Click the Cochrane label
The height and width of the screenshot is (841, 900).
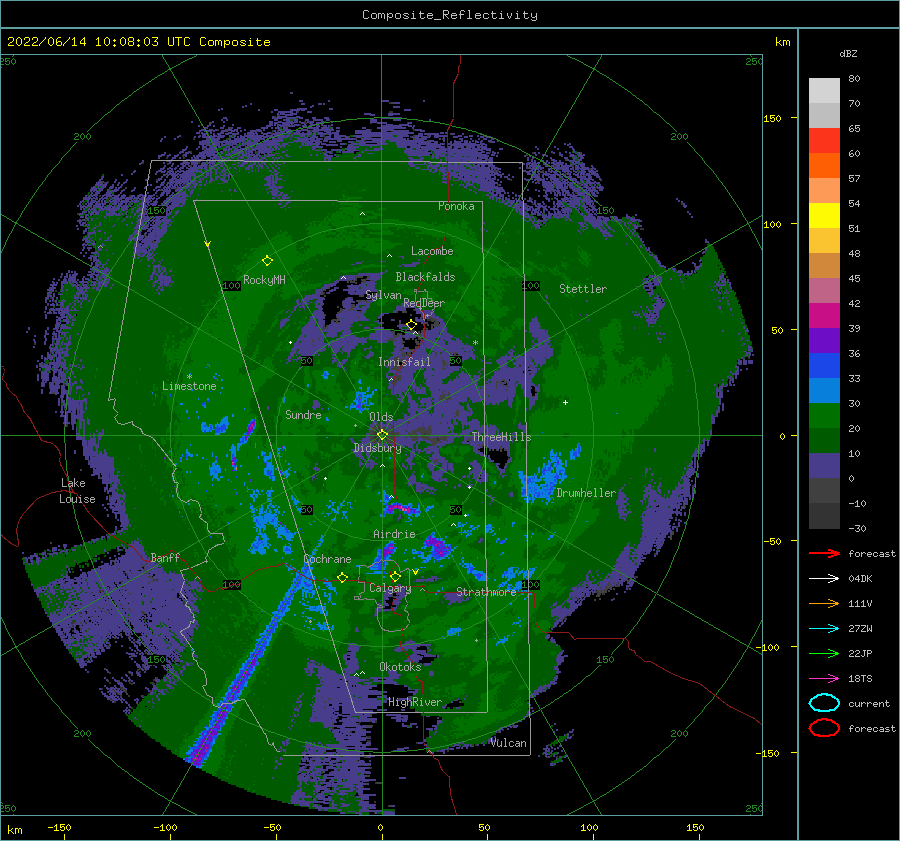(327, 559)
